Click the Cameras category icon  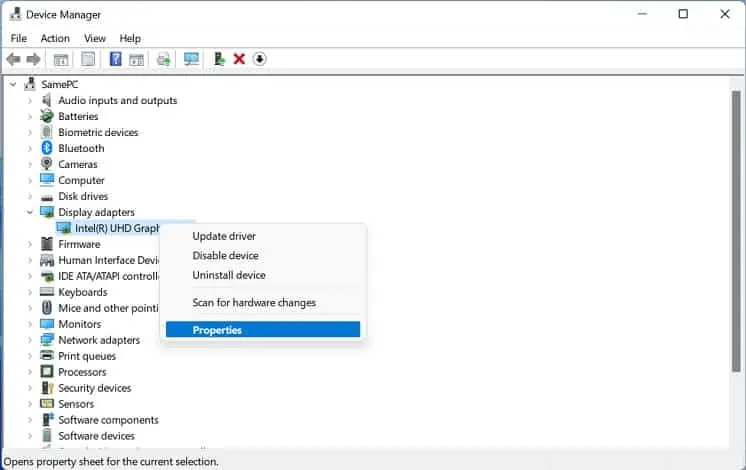[47, 164]
